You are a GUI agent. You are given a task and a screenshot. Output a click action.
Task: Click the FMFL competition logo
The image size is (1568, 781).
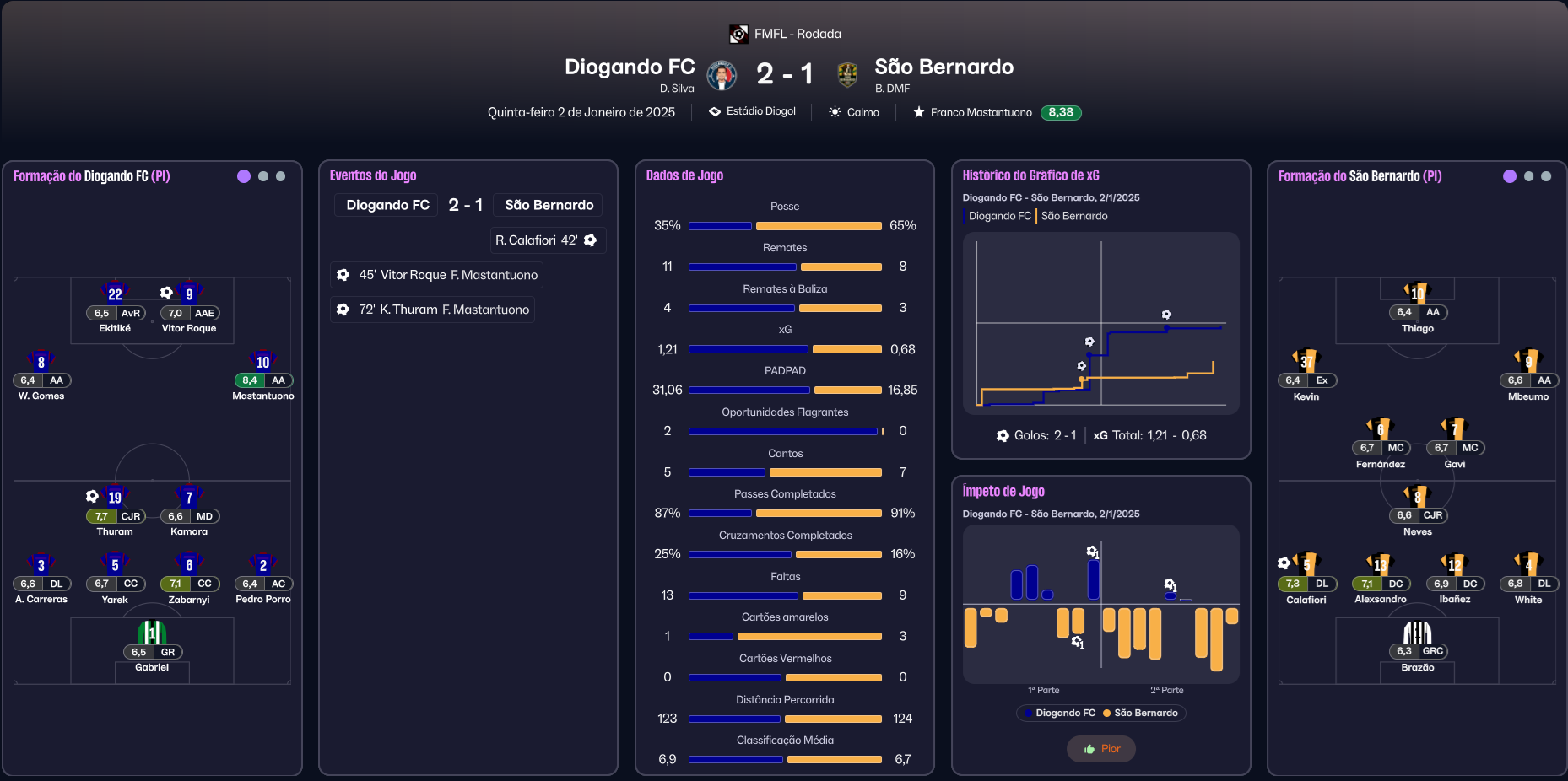pos(738,34)
